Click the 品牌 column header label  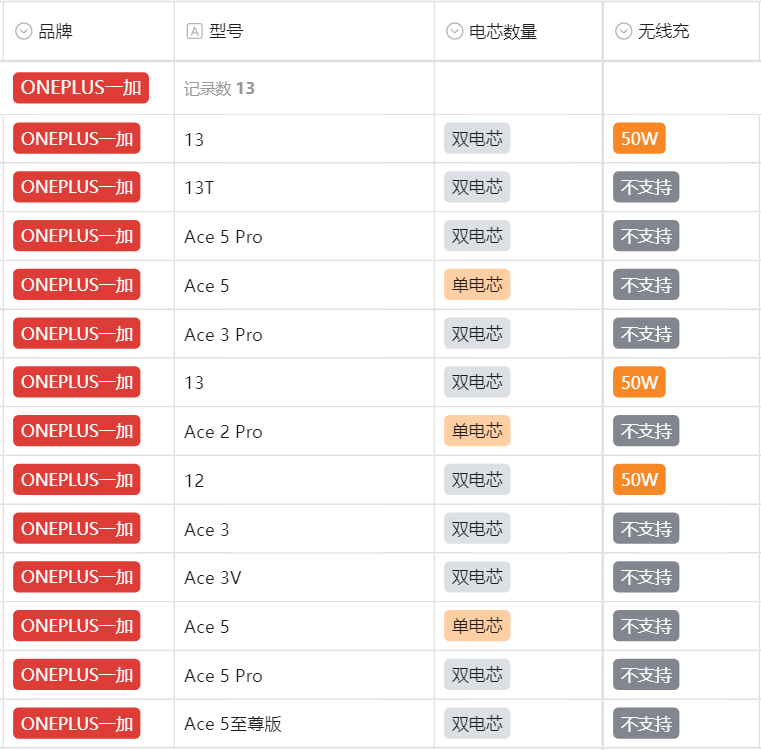point(55,32)
